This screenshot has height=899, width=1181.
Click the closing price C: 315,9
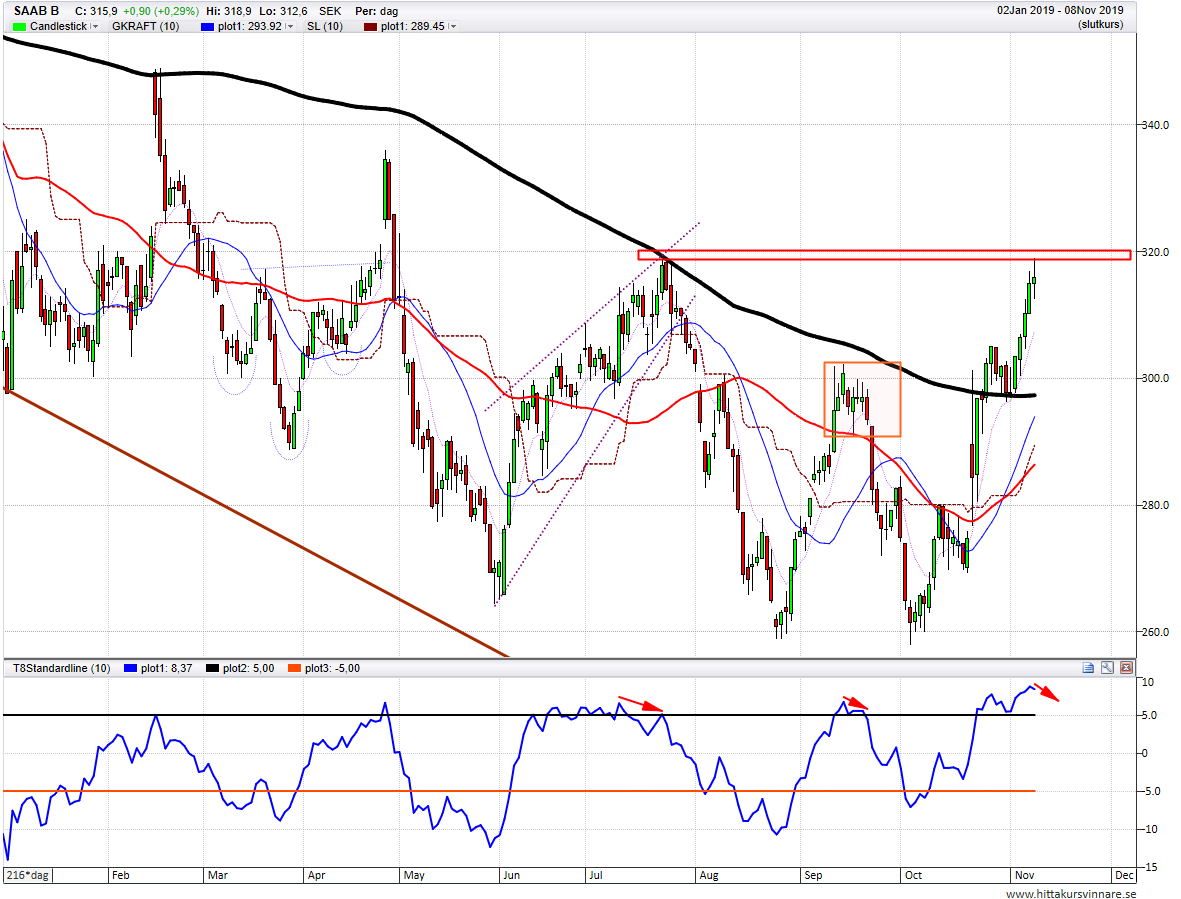(x=96, y=11)
